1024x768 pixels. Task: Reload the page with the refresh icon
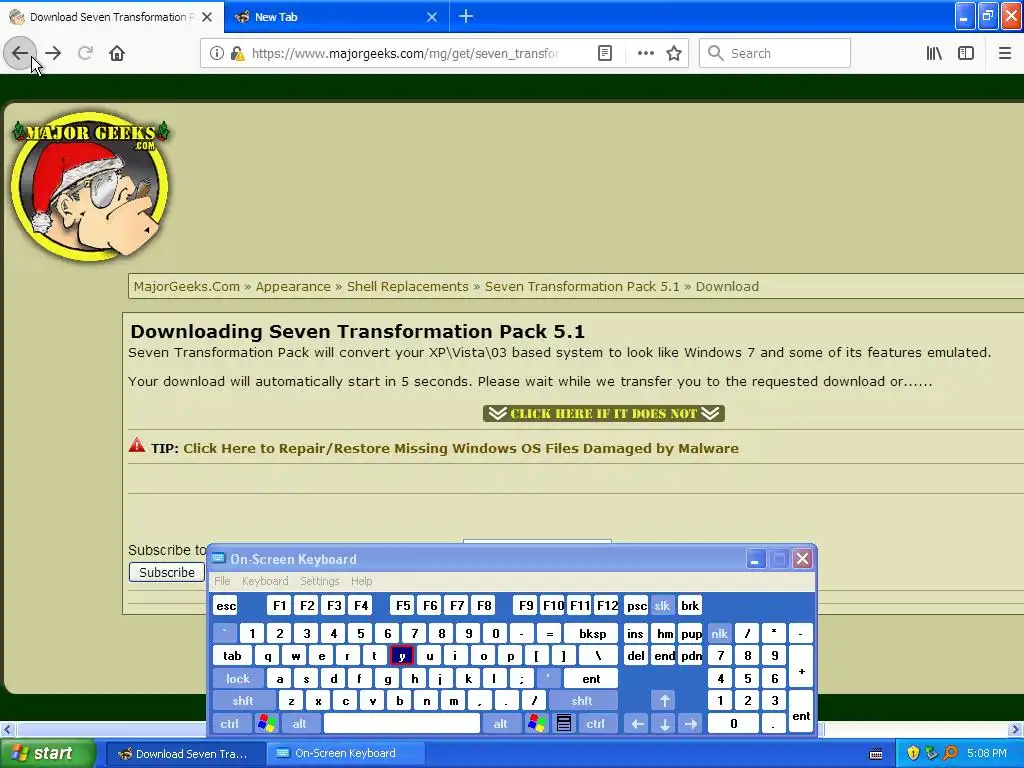click(x=85, y=53)
